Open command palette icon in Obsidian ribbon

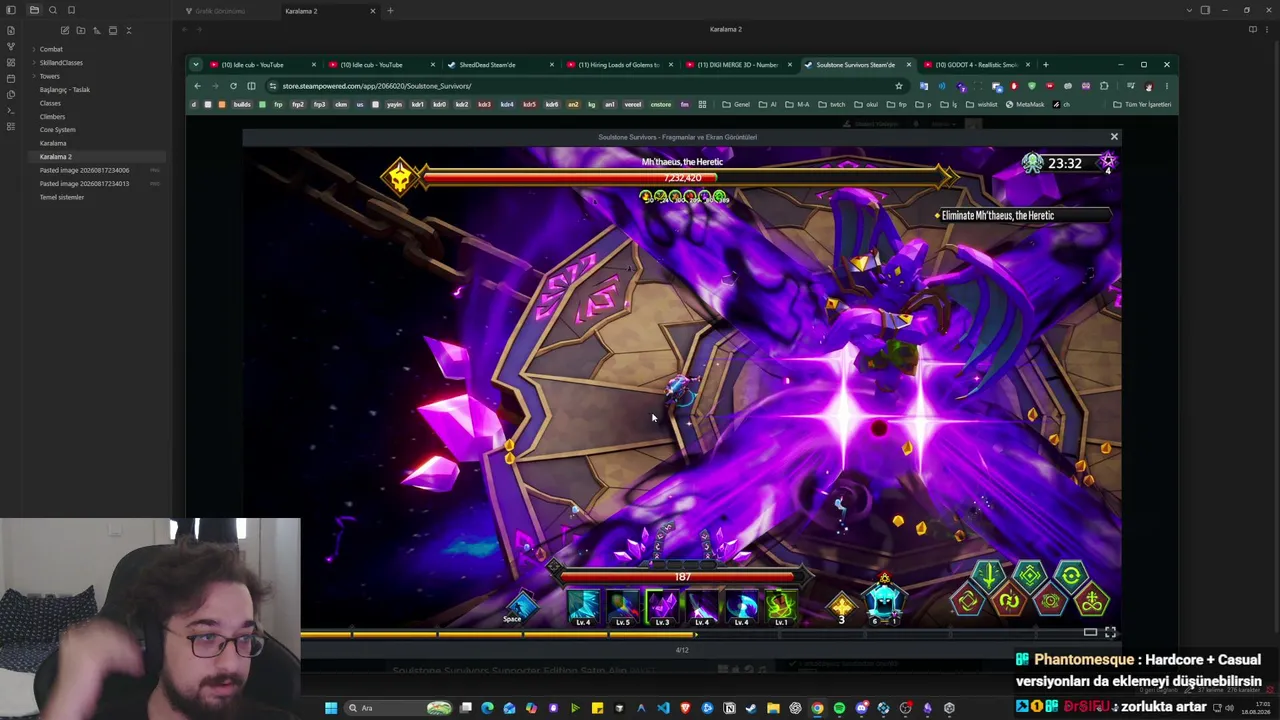pos(11,110)
